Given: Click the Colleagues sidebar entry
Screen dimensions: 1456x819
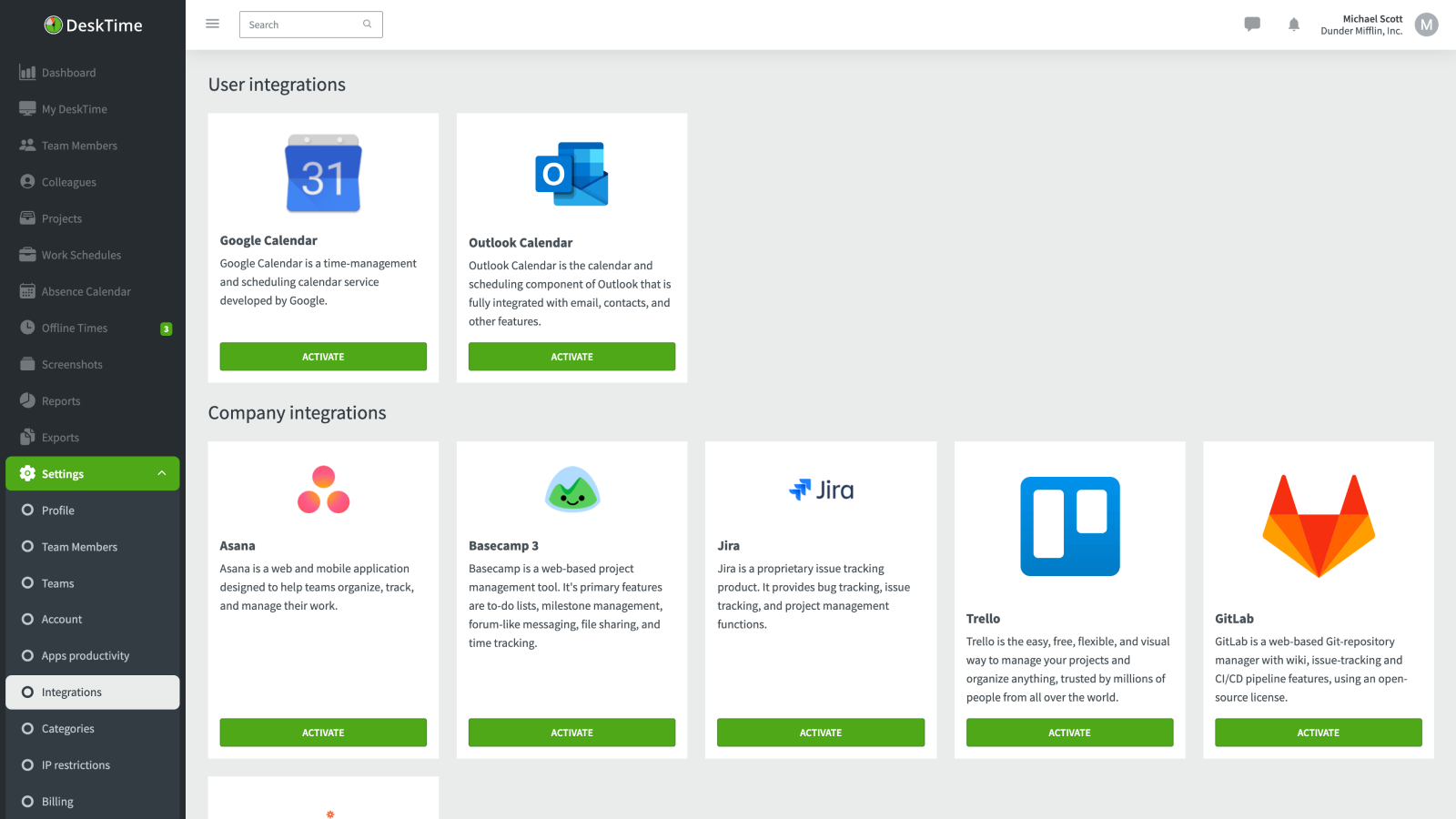Looking at the screenshot, I should [68, 182].
